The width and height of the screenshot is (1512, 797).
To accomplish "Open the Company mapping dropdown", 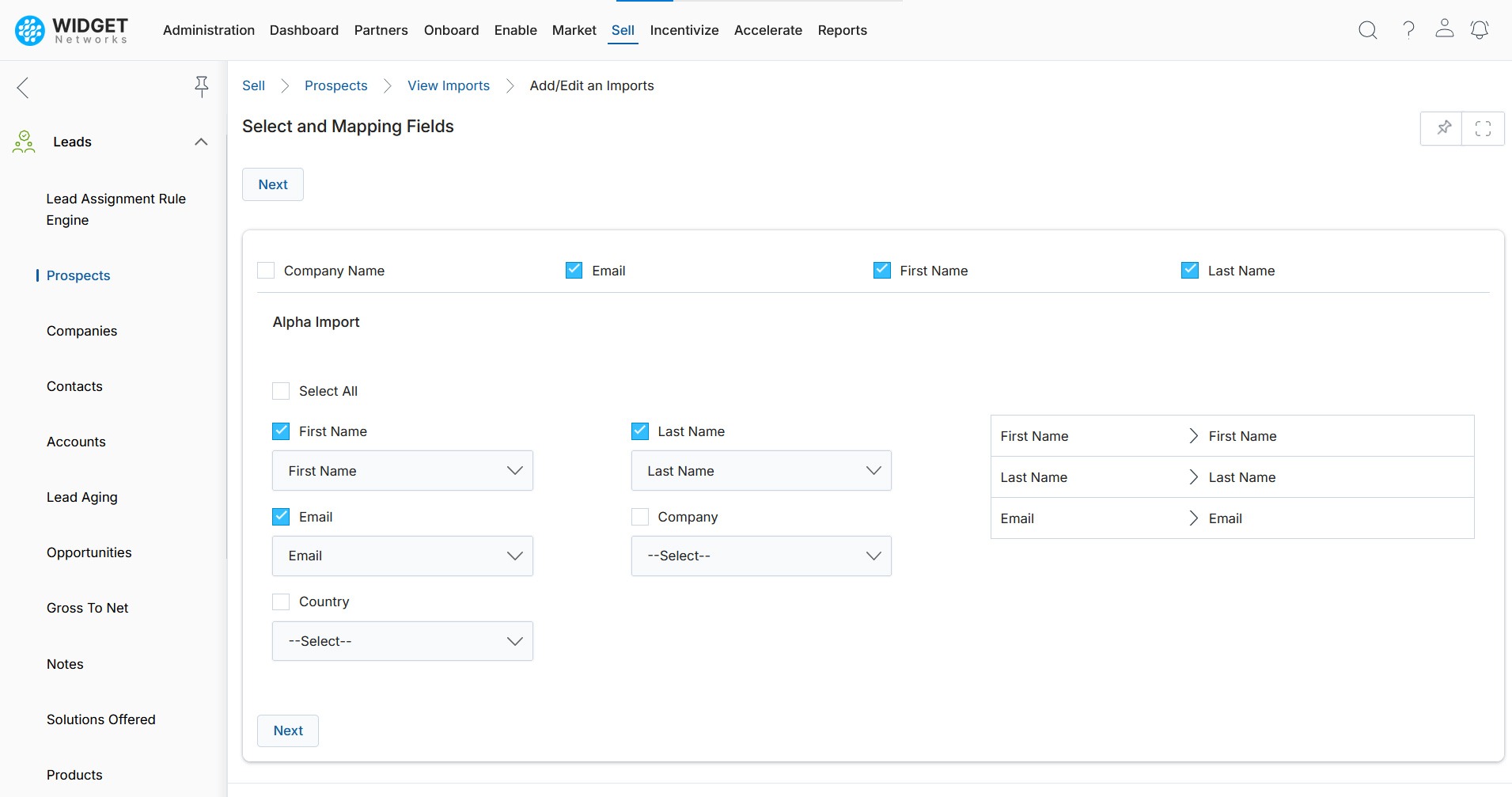I will point(760,556).
